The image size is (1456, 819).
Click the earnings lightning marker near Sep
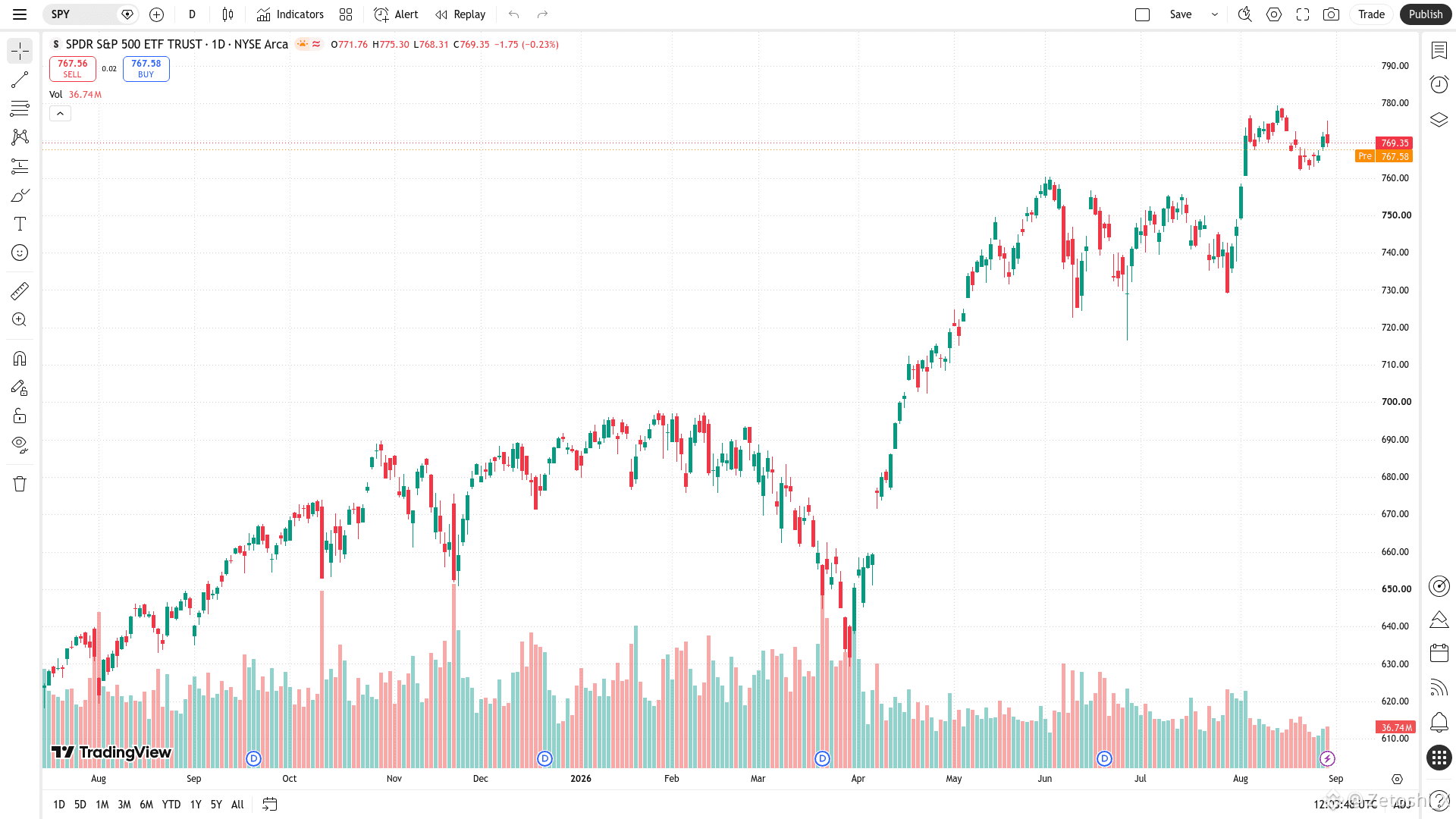1327,758
